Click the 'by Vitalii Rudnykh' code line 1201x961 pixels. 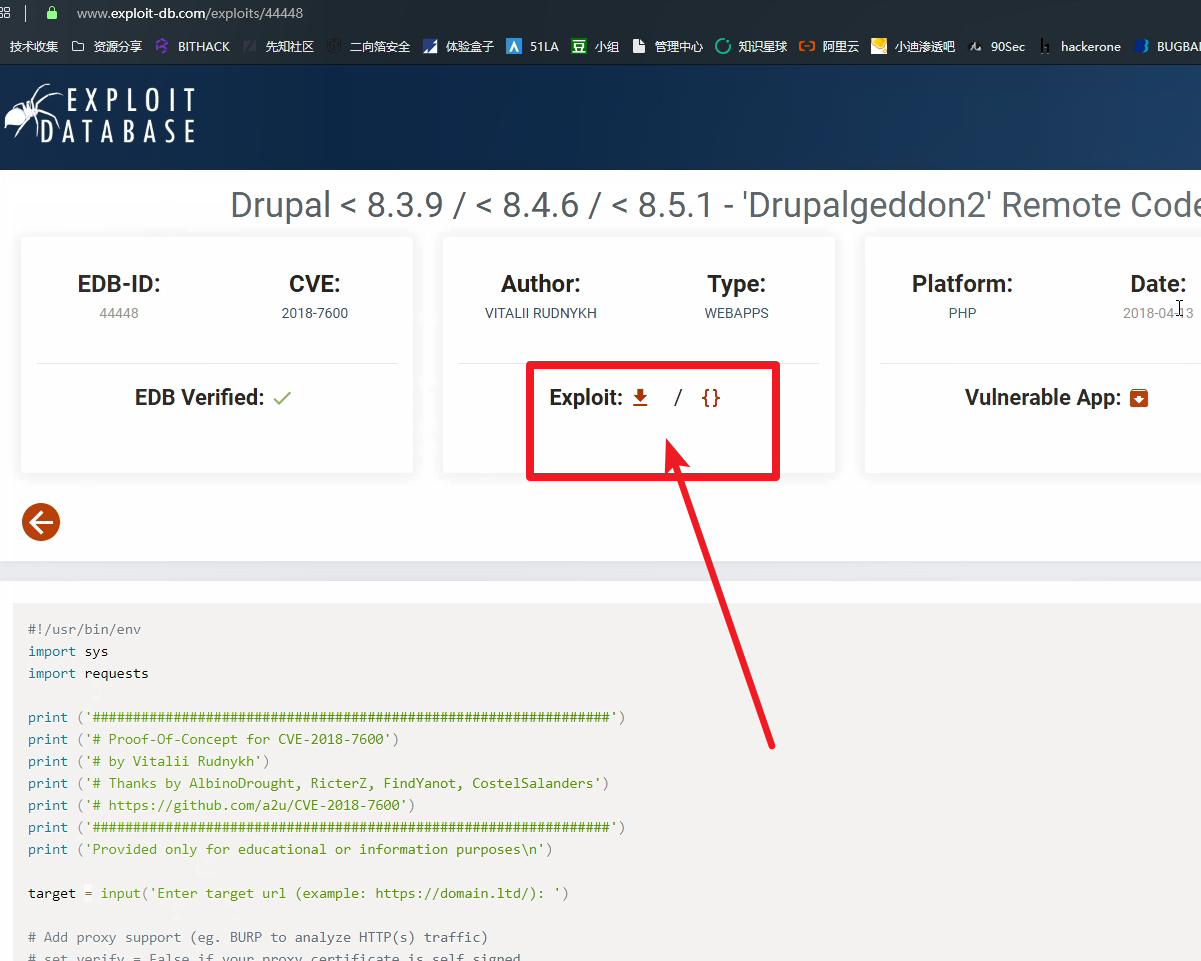(149, 761)
